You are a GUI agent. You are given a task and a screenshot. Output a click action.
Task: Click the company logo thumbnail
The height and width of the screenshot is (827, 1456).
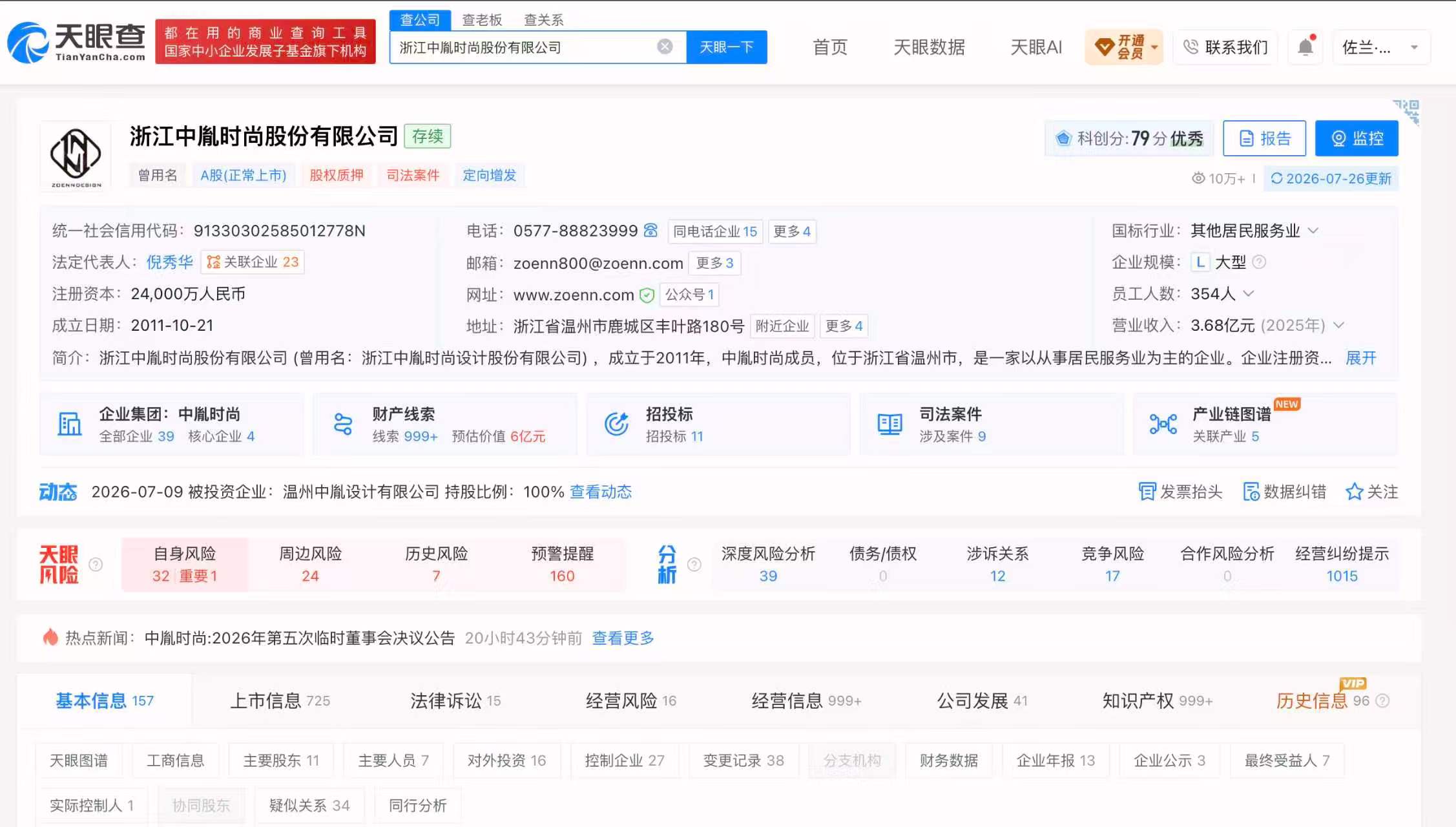pyautogui.click(x=76, y=156)
